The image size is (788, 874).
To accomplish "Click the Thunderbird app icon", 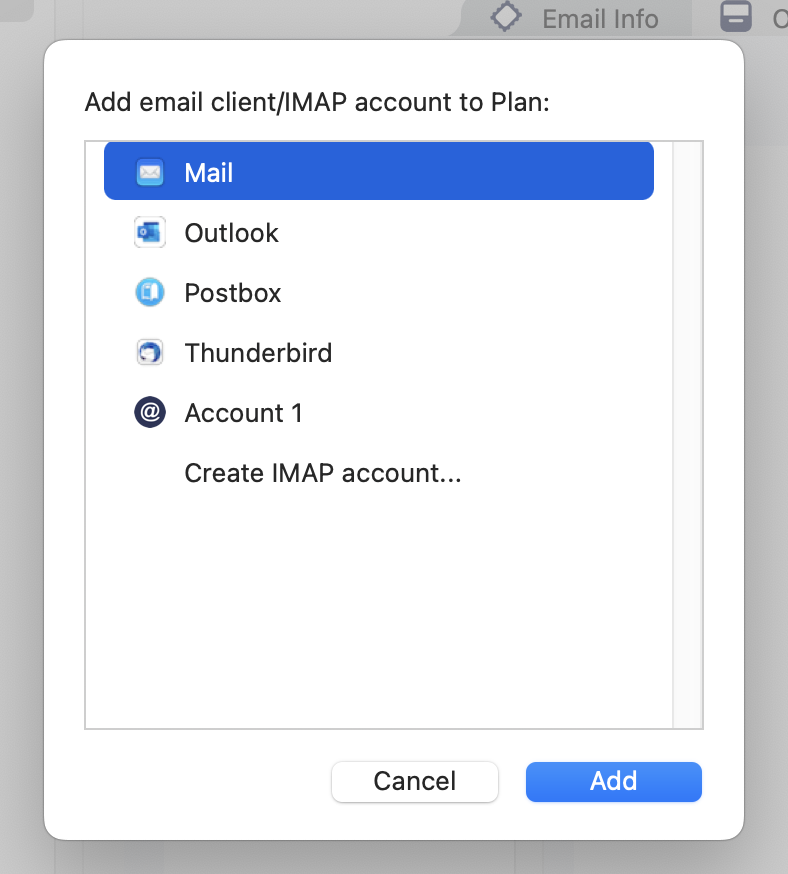I will tap(150, 353).
